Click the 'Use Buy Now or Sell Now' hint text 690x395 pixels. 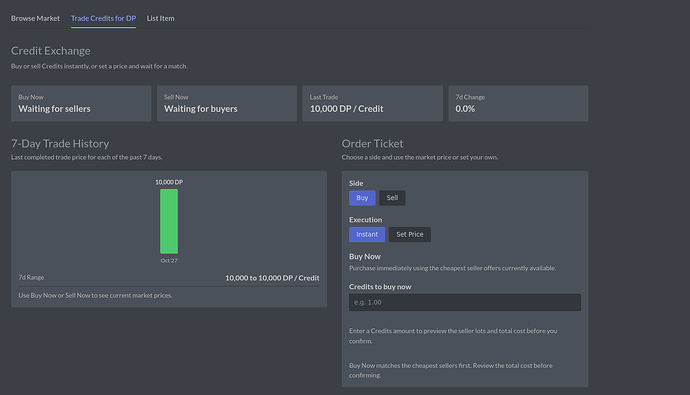click(95, 296)
